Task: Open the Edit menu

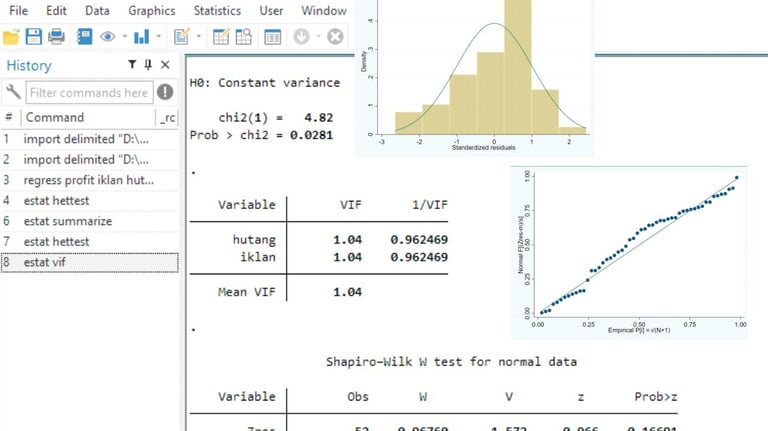Action: coord(56,10)
